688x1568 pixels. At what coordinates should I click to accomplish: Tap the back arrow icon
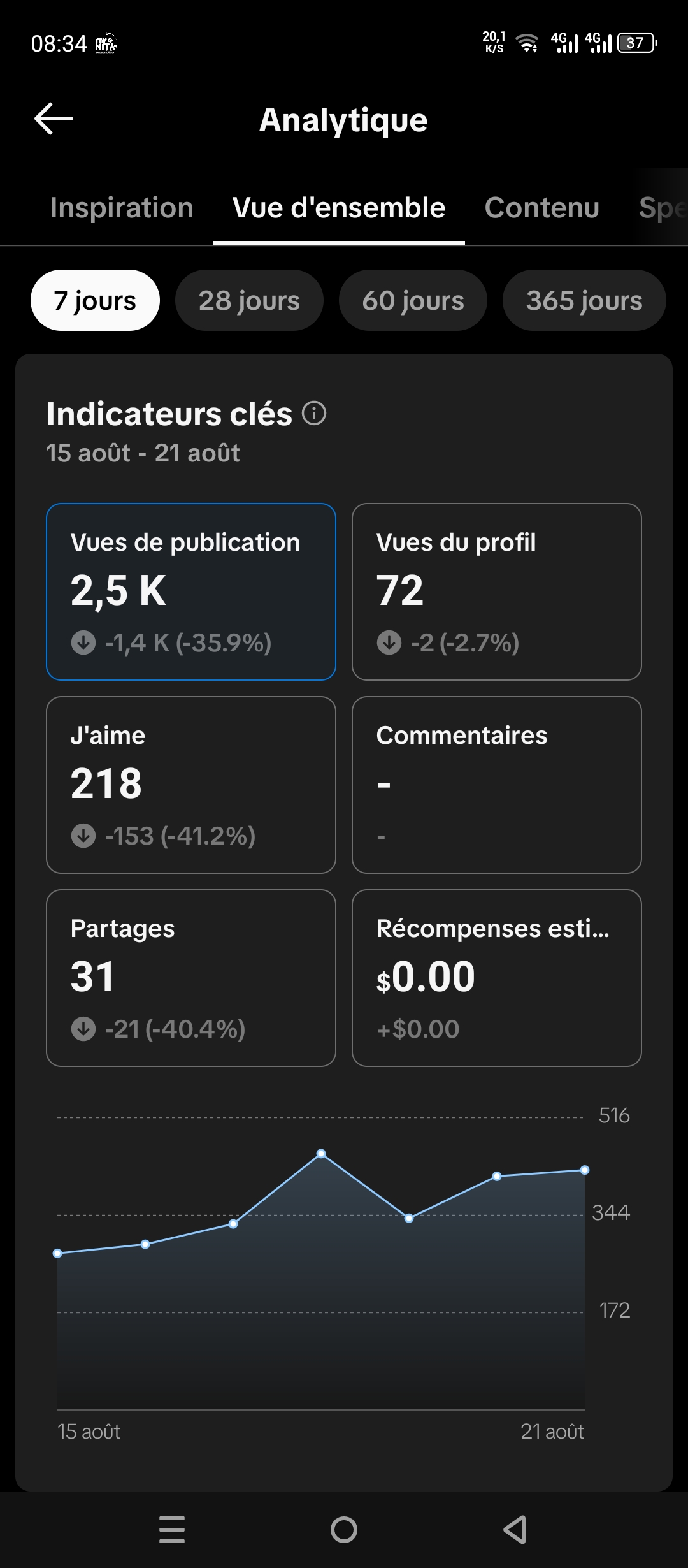pyautogui.click(x=54, y=119)
